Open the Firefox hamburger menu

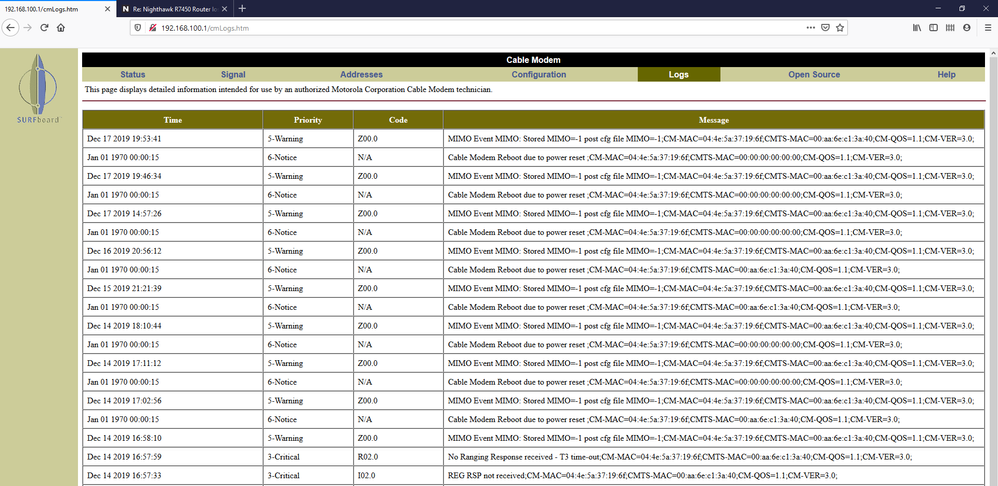click(x=986, y=28)
